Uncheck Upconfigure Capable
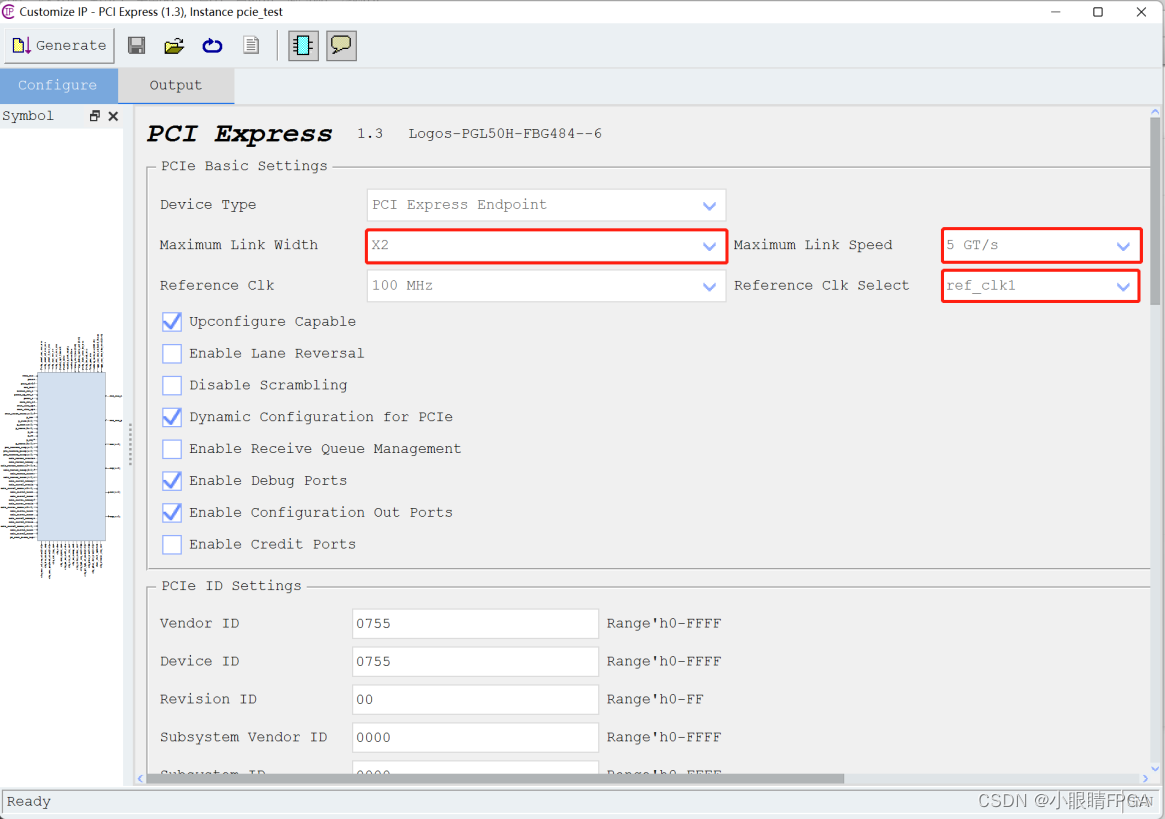 [x=172, y=322]
